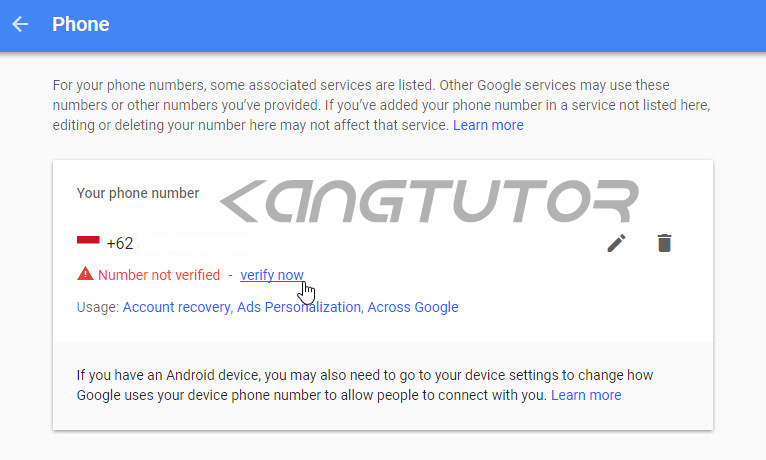Click the Number not verified warning text

click(x=159, y=275)
